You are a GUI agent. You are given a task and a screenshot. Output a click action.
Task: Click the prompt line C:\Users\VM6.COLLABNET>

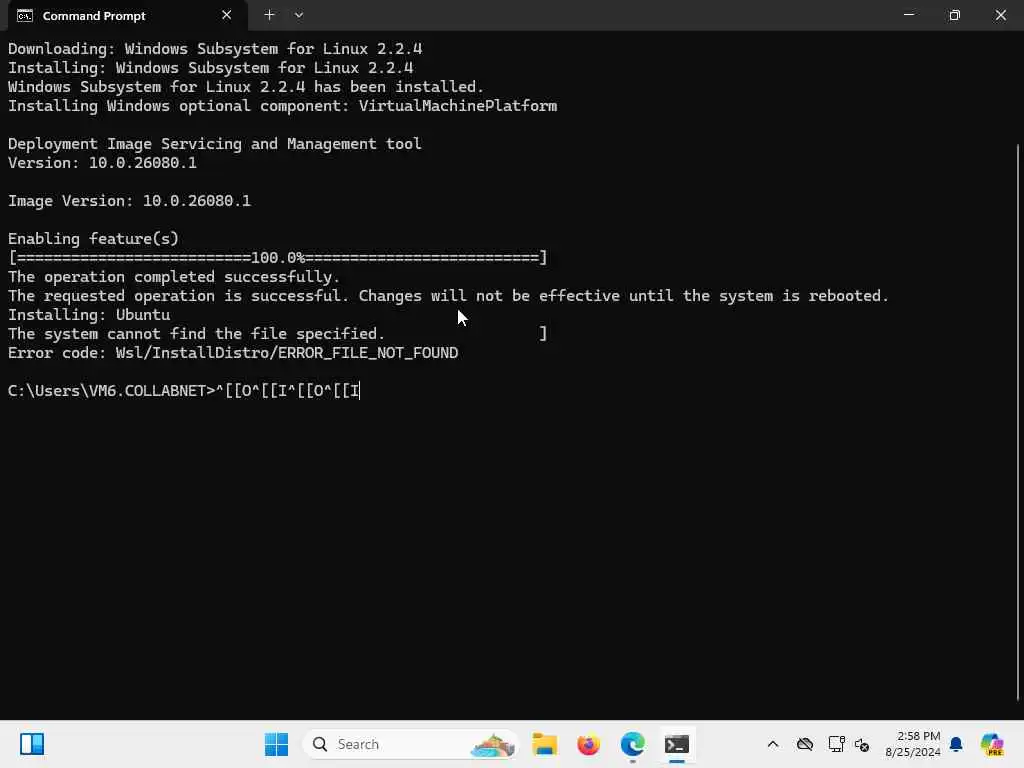pyautogui.click(x=111, y=391)
